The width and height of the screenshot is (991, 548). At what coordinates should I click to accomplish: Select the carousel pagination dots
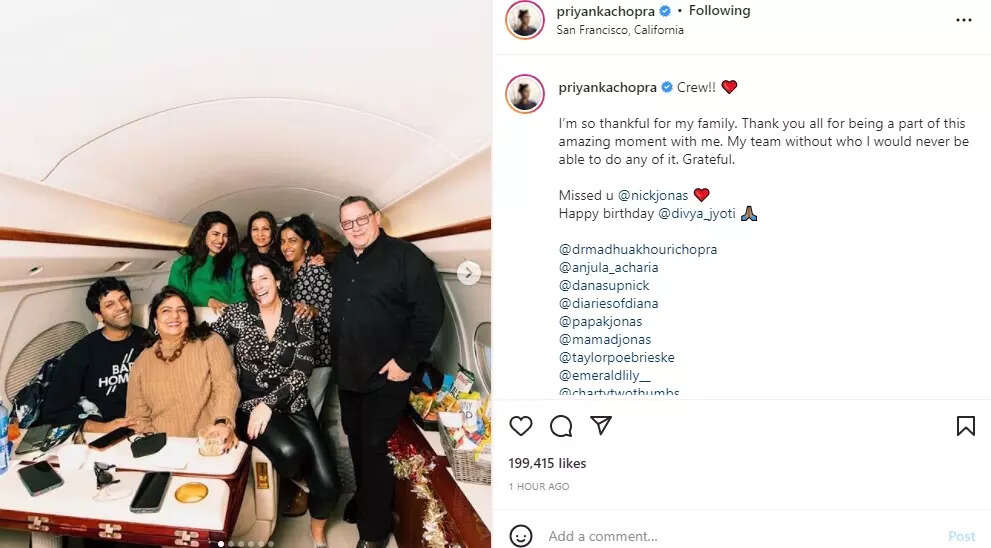click(246, 544)
